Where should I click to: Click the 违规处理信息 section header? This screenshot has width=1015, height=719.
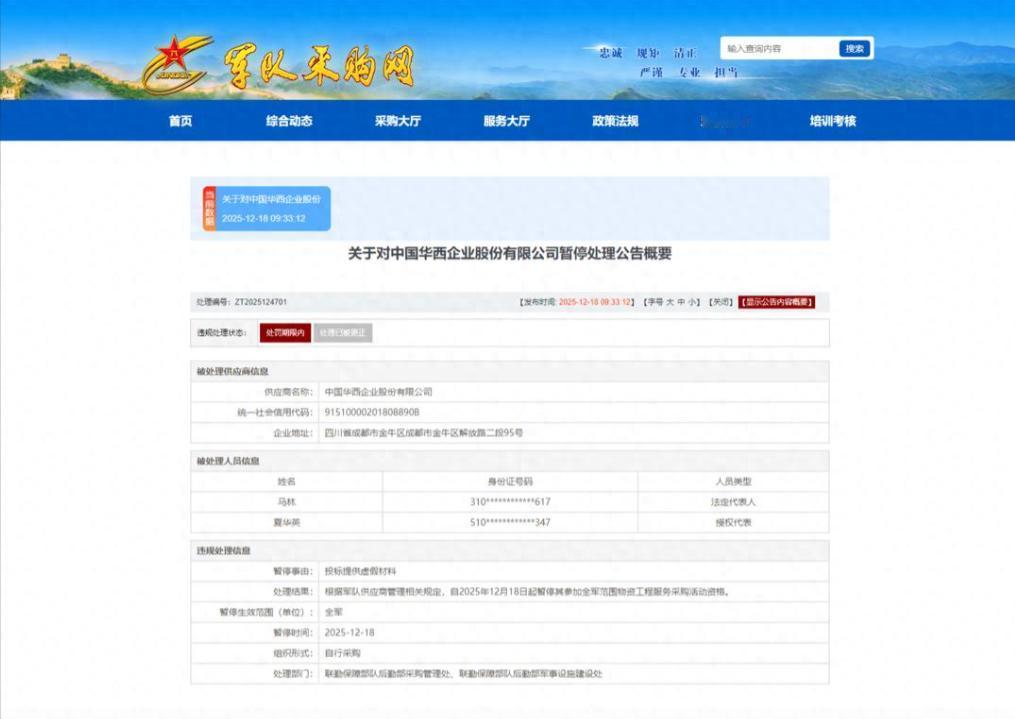[223, 551]
